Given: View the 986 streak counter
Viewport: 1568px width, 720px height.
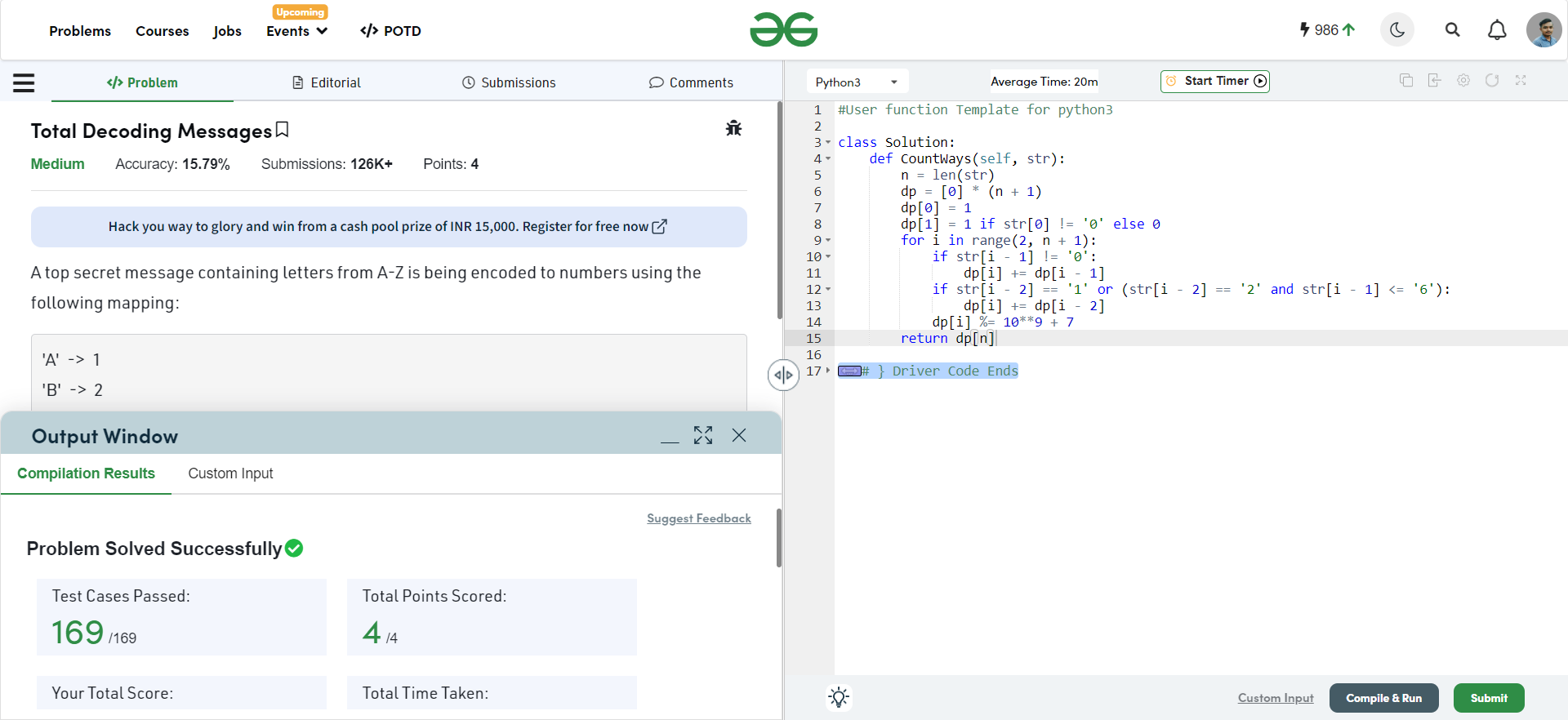Looking at the screenshot, I should 1327,30.
